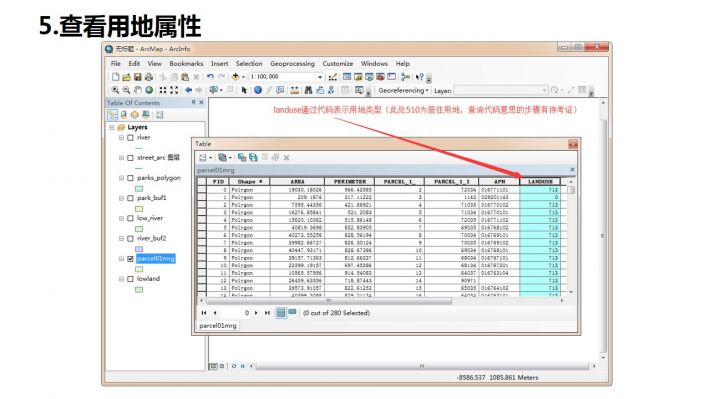Click List By Source cylinder icon
This screenshot has width=710, height=399.
pos(123,115)
